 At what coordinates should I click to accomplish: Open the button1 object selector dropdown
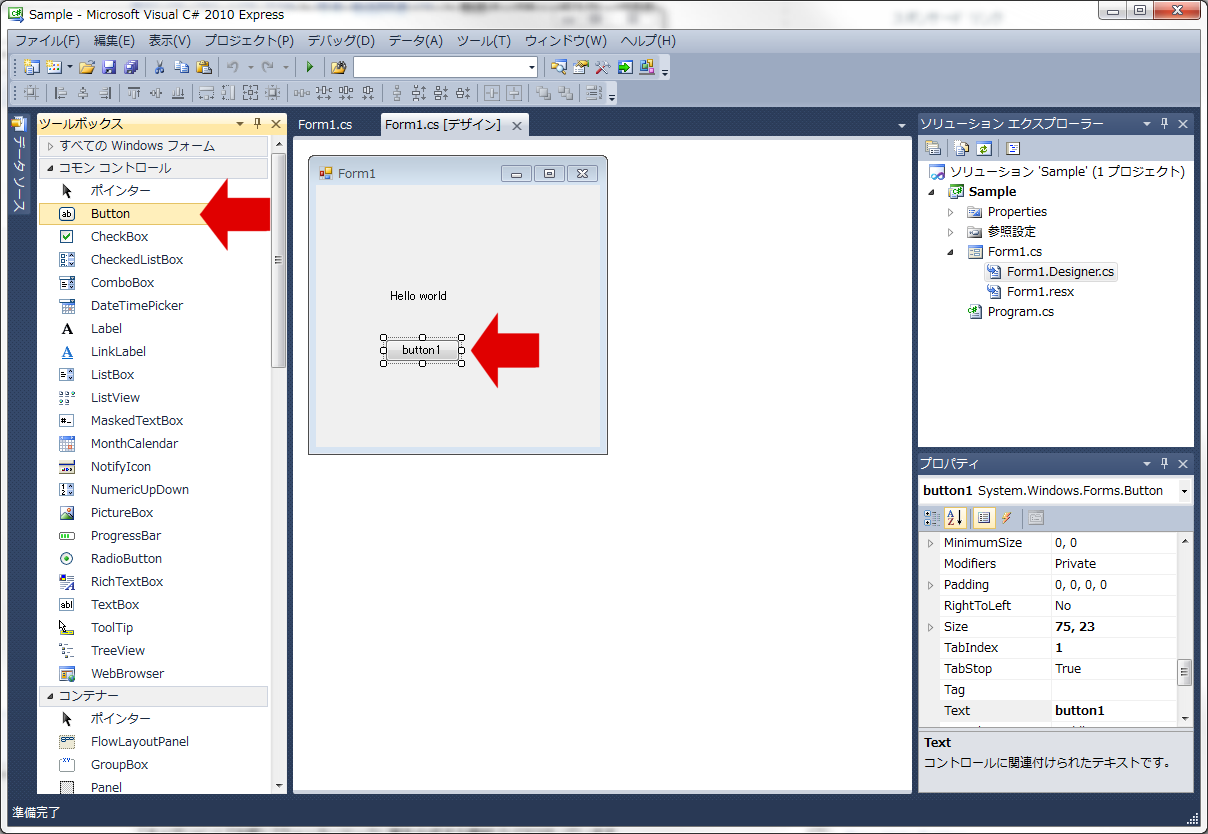click(1185, 491)
